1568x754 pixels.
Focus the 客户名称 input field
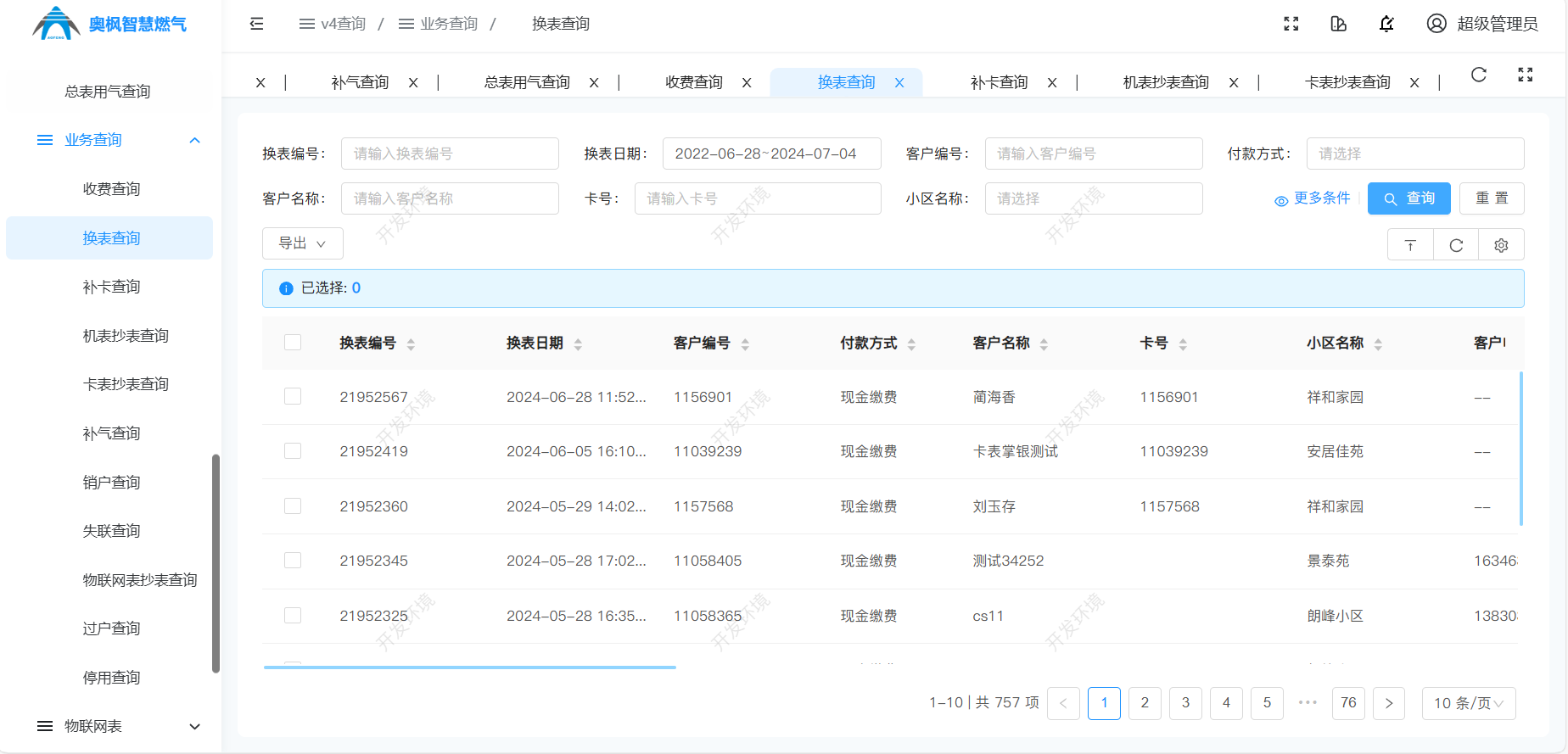450,198
